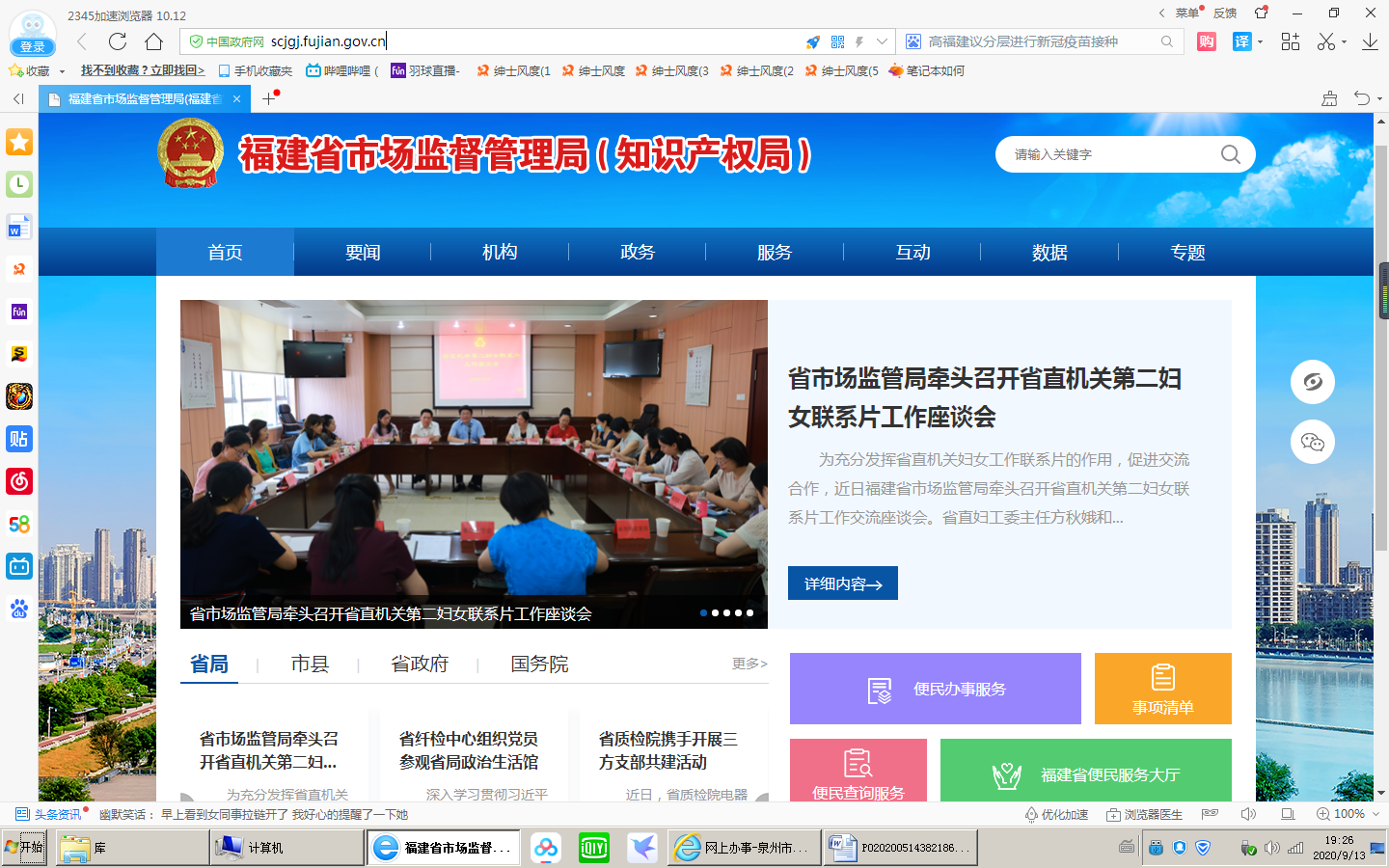
Task: Open the QR code icon in address bar
Action: click(837, 41)
